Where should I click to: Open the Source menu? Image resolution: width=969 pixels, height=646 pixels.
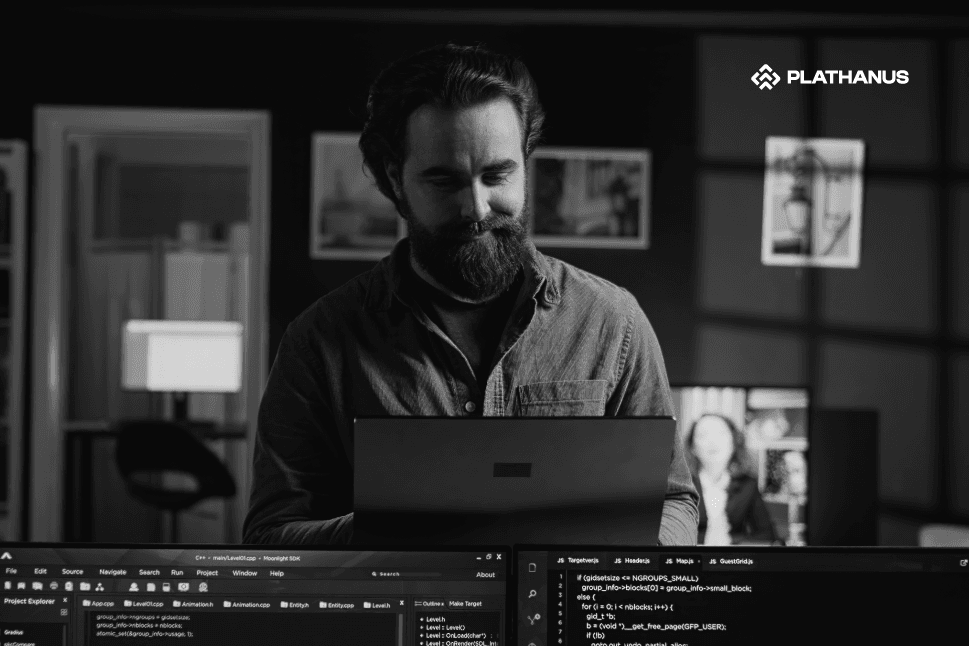coord(72,572)
